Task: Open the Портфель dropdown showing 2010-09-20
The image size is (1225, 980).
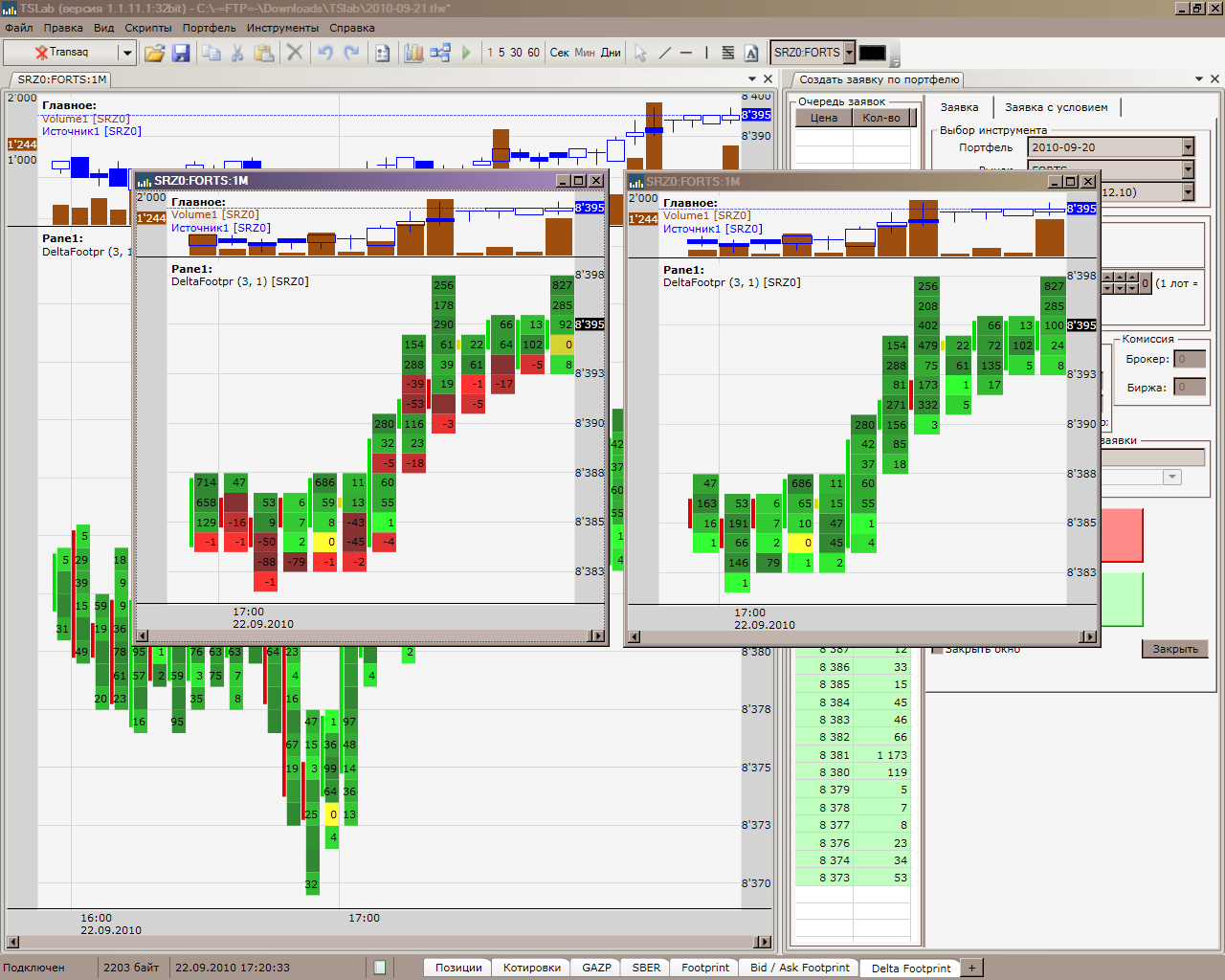Action: click(x=1188, y=146)
